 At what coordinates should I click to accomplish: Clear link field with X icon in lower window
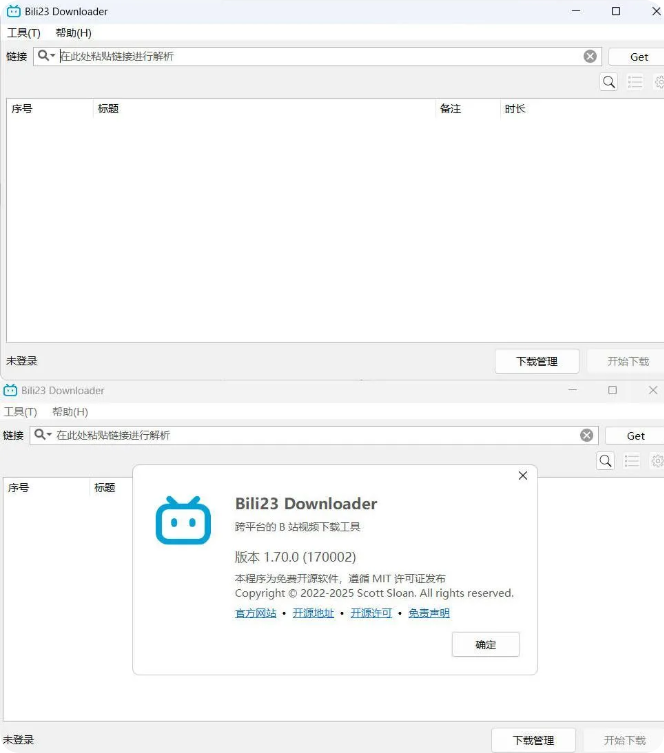pos(587,435)
